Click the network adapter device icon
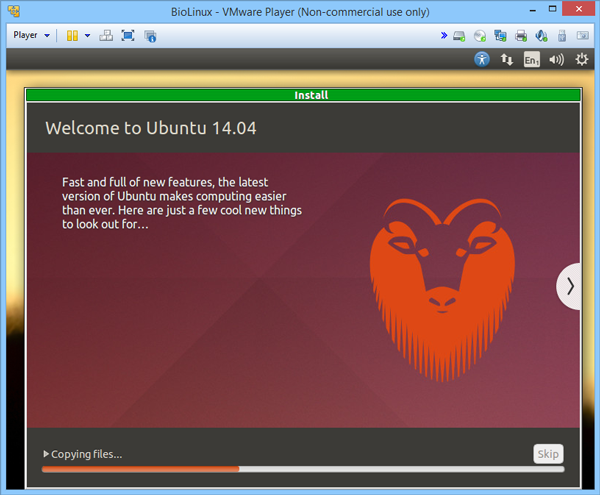 (500, 36)
